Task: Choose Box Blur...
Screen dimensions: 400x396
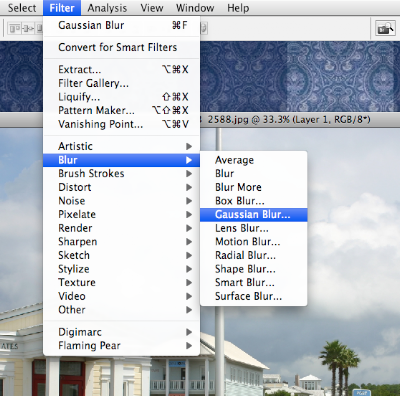Action: pos(253,201)
